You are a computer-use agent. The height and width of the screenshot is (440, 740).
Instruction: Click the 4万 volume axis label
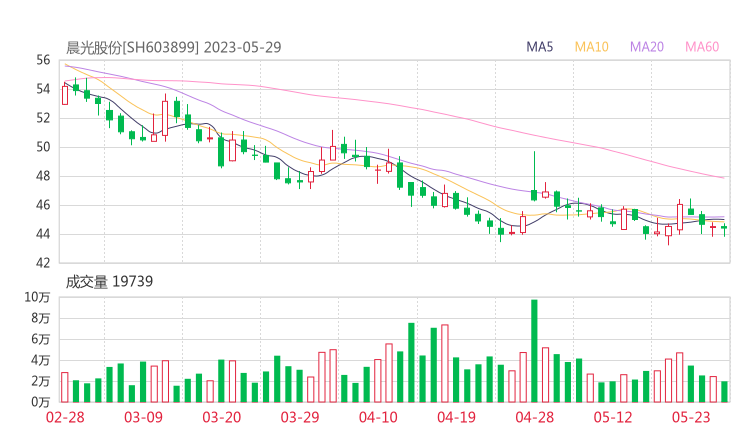[41, 360]
